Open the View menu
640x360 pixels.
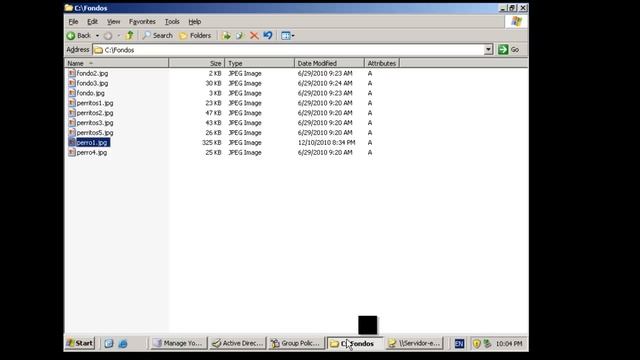[113, 22]
